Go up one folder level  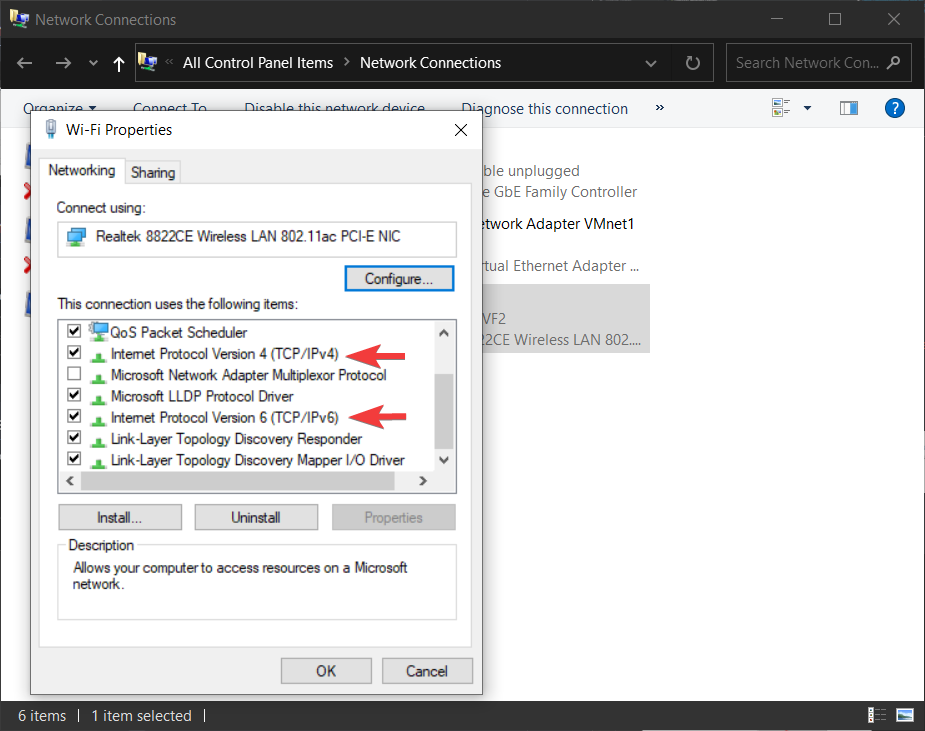[x=119, y=63]
